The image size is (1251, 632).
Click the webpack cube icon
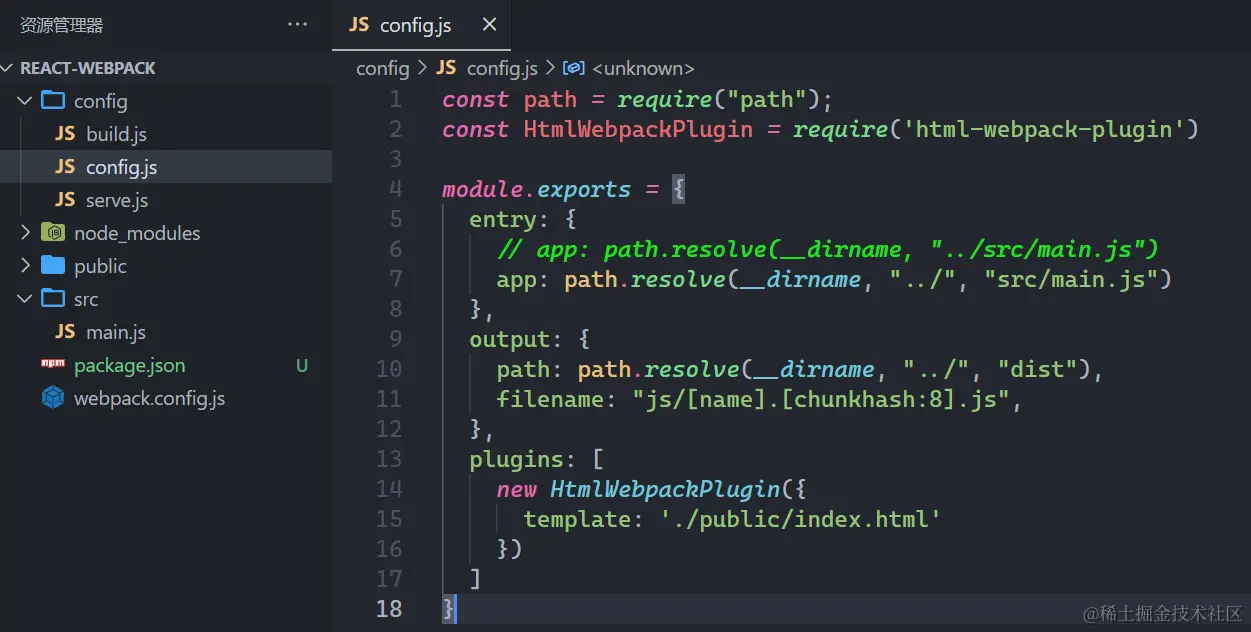(x=53, y=398)
